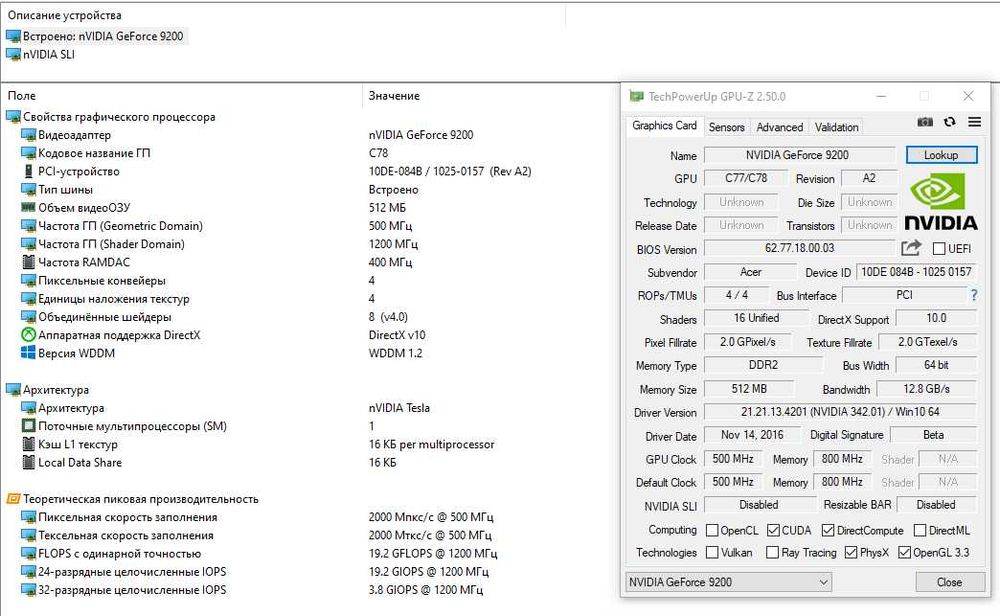Screen dimensions: 1000x616
Task: Open the Advanced tab
Action: point(779,128)
